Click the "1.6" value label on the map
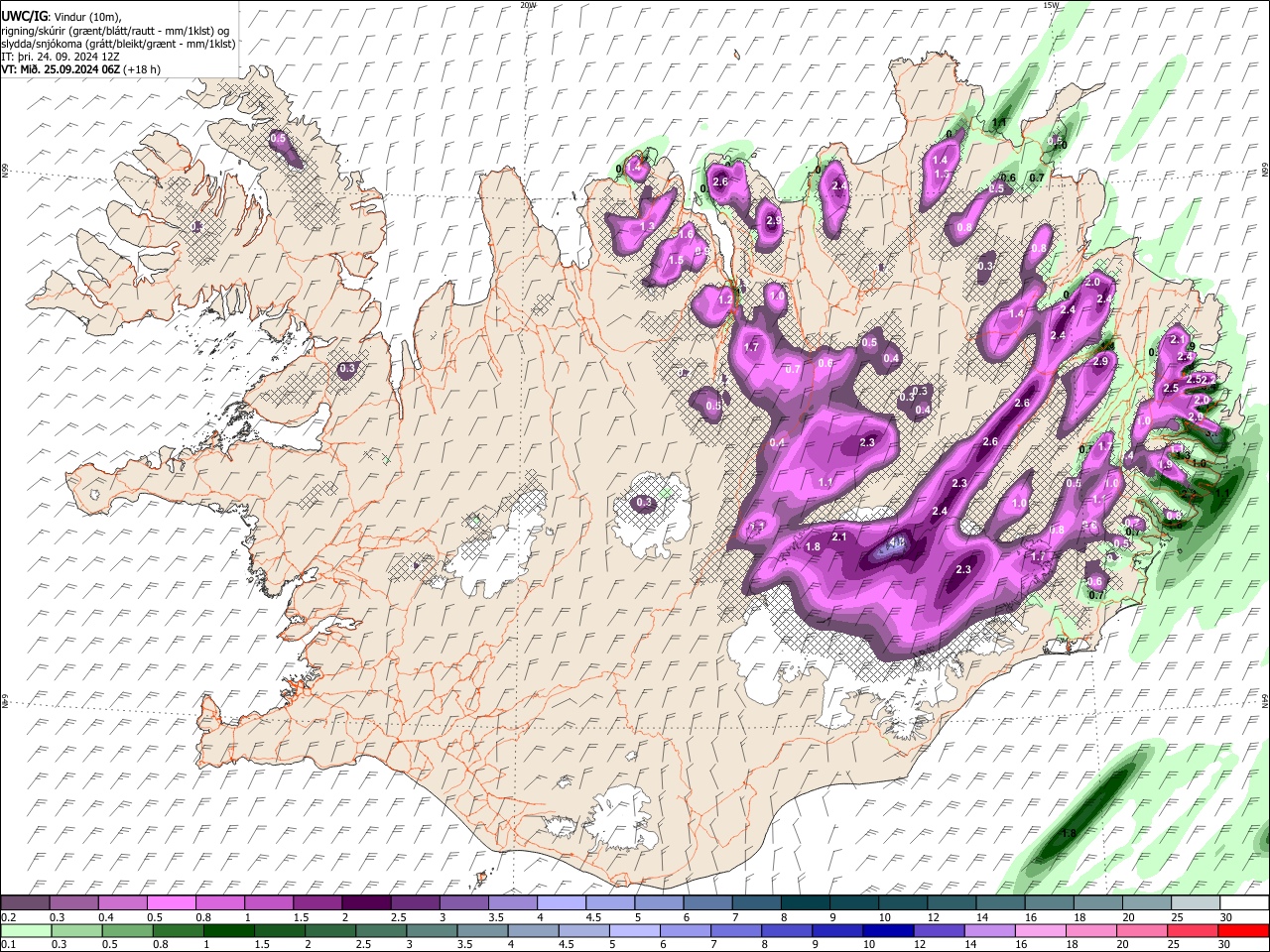The height and width of the screenshot is (952, 1270). [686, 234]
